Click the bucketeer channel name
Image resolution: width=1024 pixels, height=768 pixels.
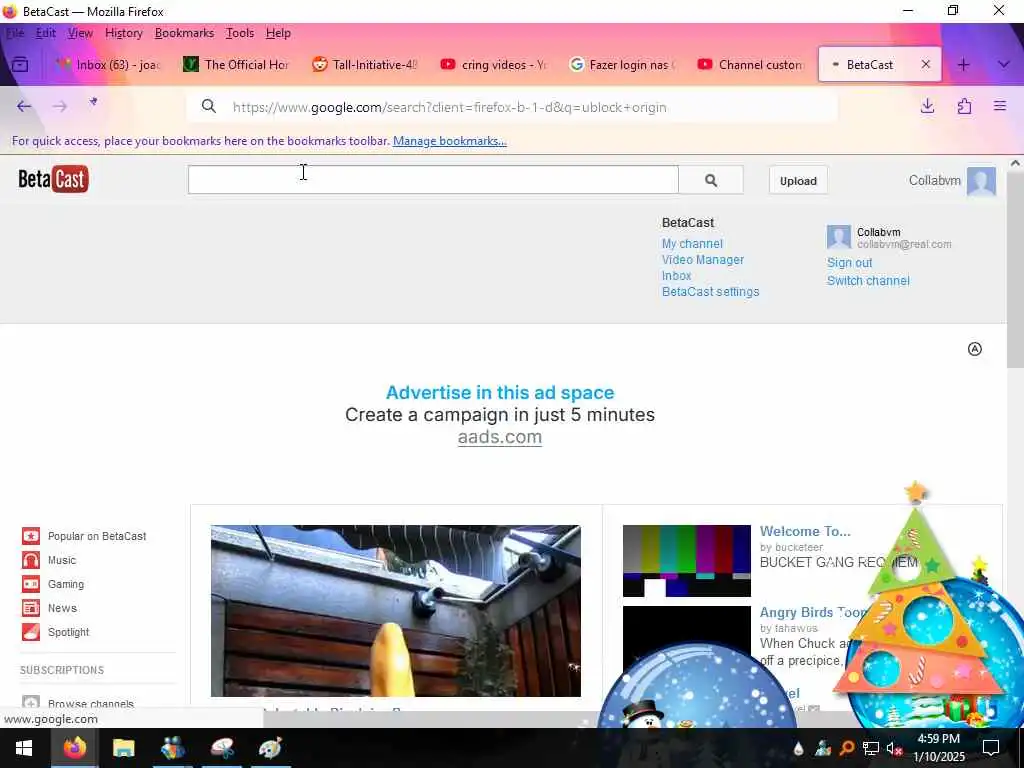[x=798, y=547]
